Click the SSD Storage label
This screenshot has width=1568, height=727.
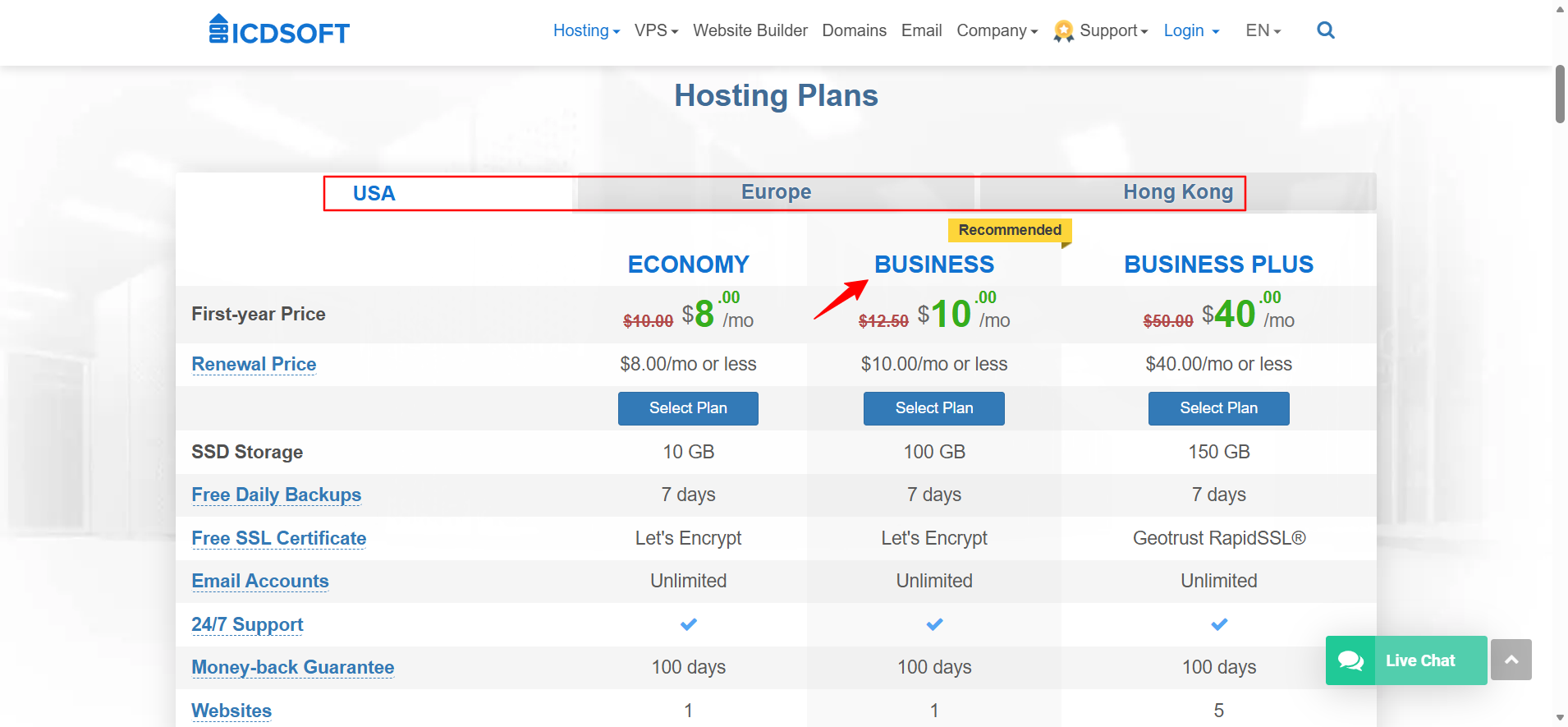(247, 452)
